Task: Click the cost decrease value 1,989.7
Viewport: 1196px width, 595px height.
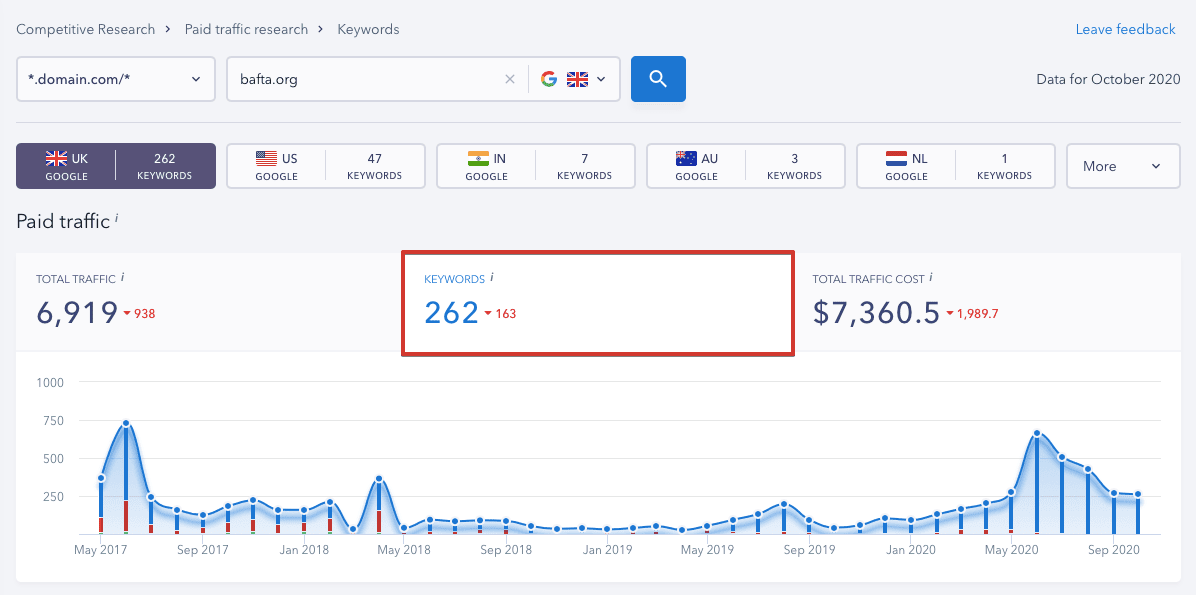Action: point(977,314)
